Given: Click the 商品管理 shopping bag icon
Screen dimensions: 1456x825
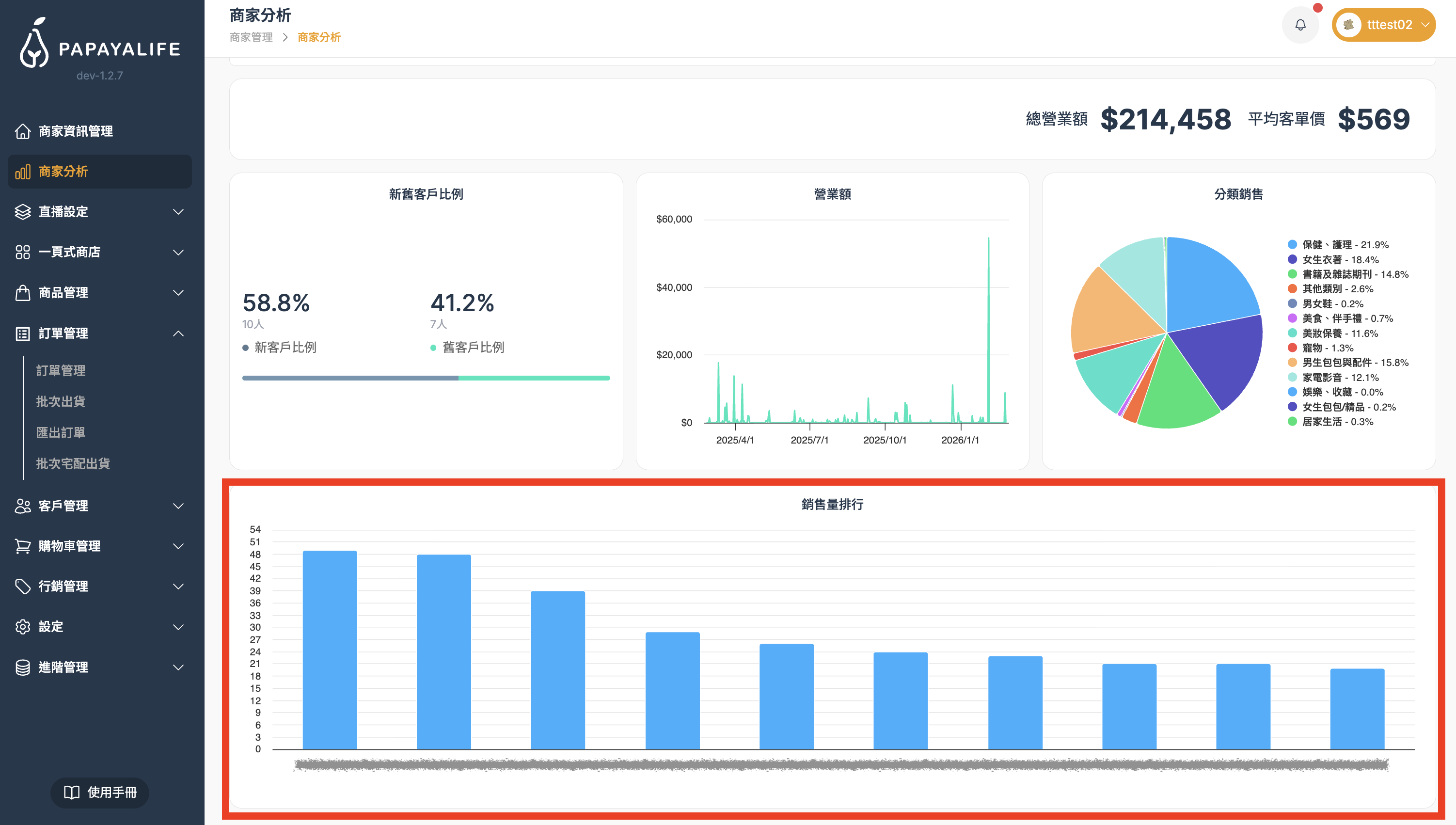Looking at the screenshot, I should (x=23, y=293).
